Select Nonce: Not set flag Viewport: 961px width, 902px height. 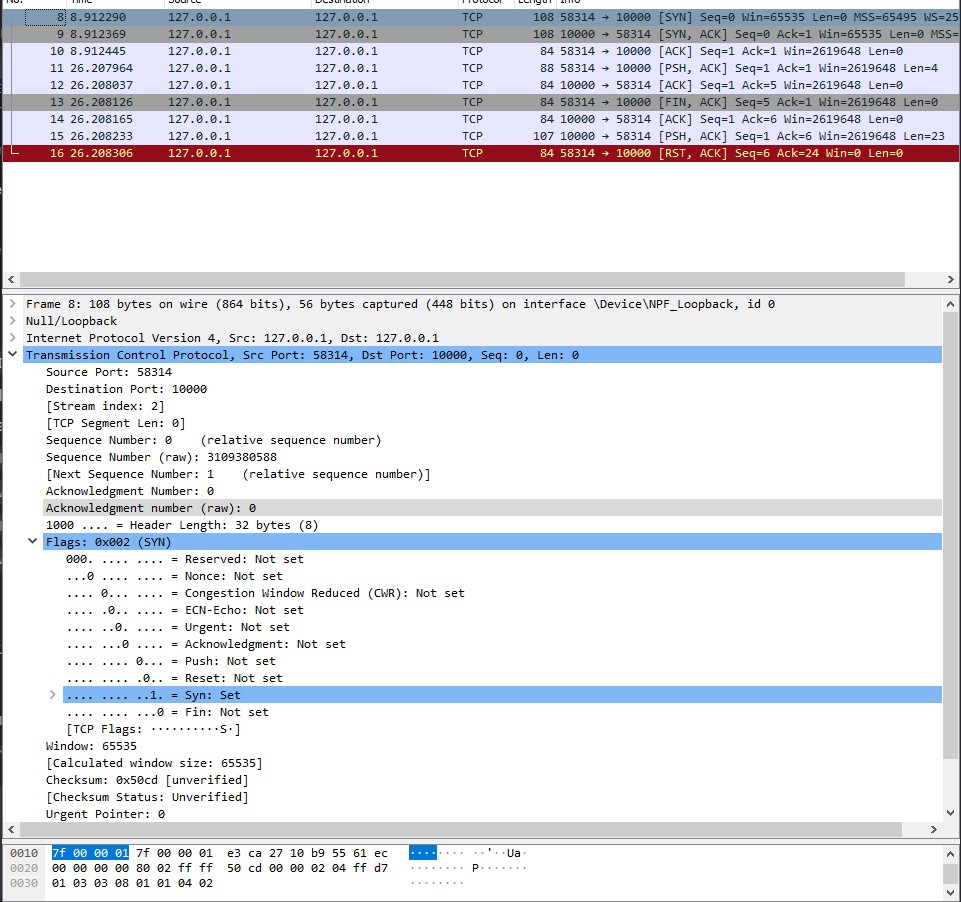174,576
